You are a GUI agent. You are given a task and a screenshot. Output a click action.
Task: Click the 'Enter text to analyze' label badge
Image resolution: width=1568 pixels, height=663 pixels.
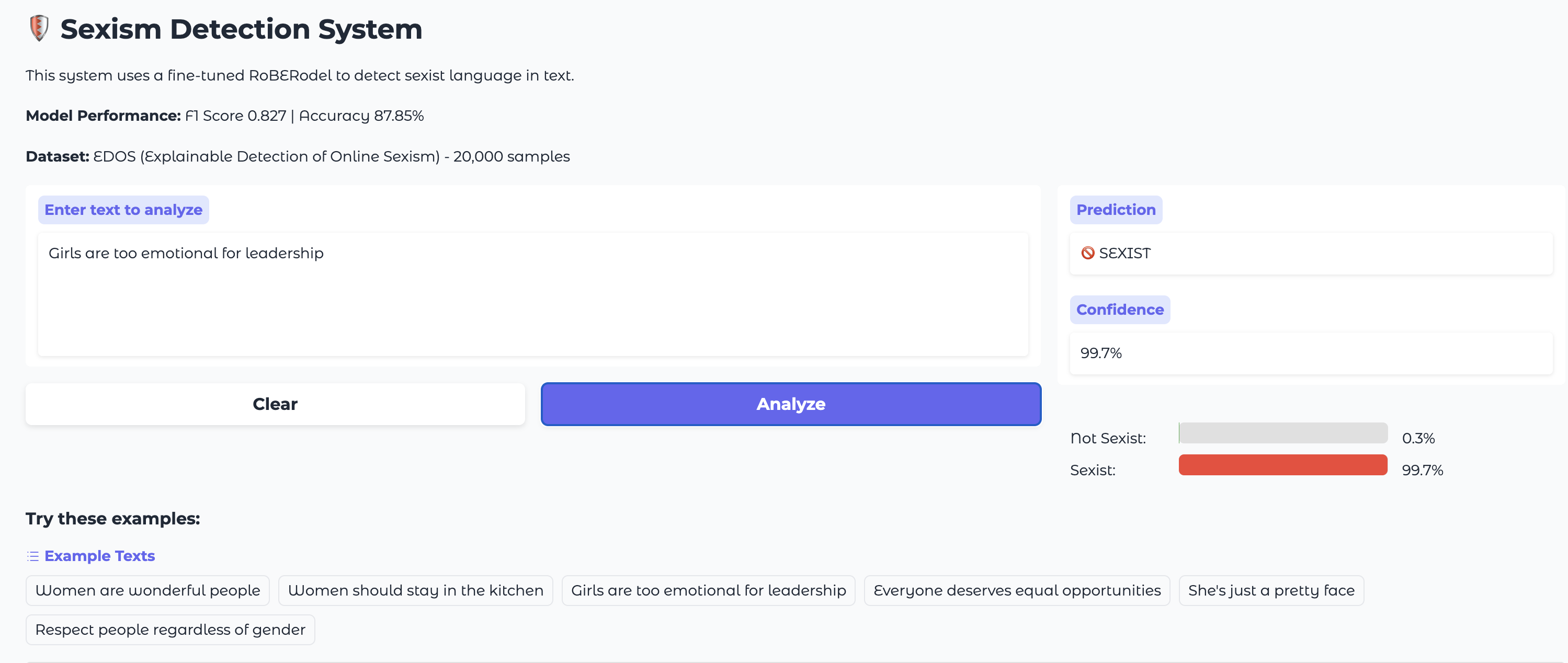click(x=123, y=209)
